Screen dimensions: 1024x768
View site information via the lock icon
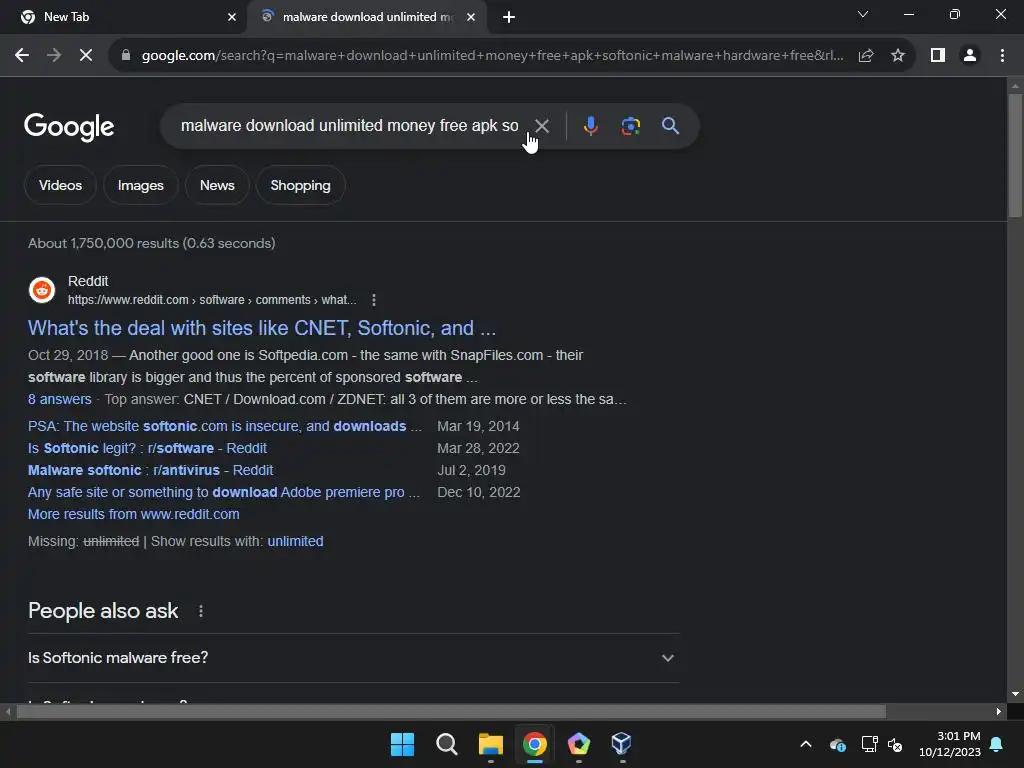tap(126, 56)
